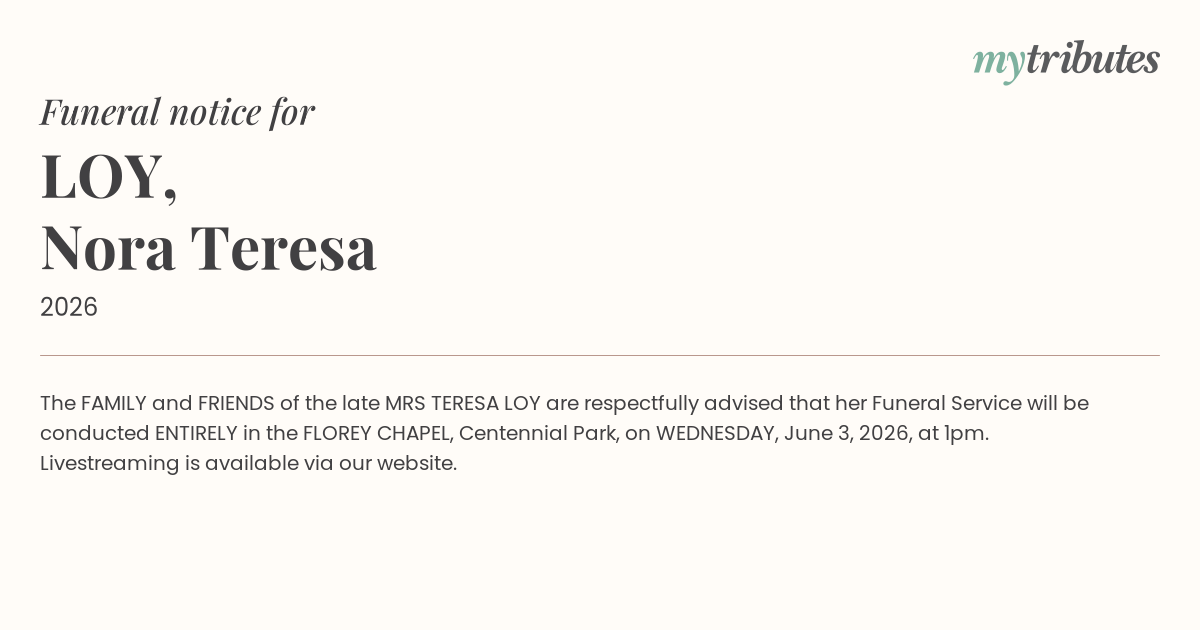The height and width of the screenshot is (630, 1200).
Task: Click "Centennial Park" in the notice
Action: pyautogui.click(x=538, y=433)
